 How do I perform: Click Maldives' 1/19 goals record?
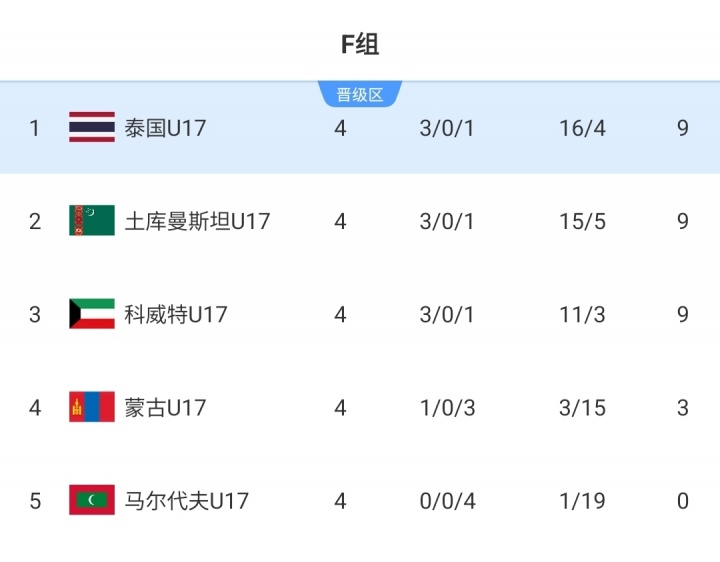[x=582, y=500]
